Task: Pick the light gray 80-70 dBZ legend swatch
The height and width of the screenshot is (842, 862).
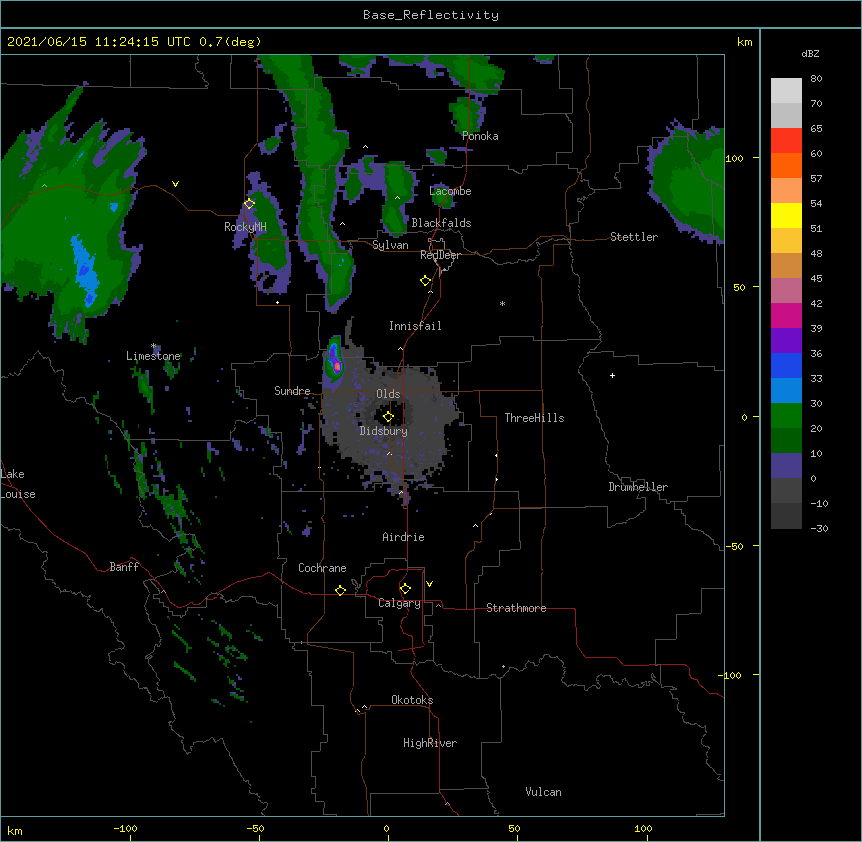Action: coord(786,91)
